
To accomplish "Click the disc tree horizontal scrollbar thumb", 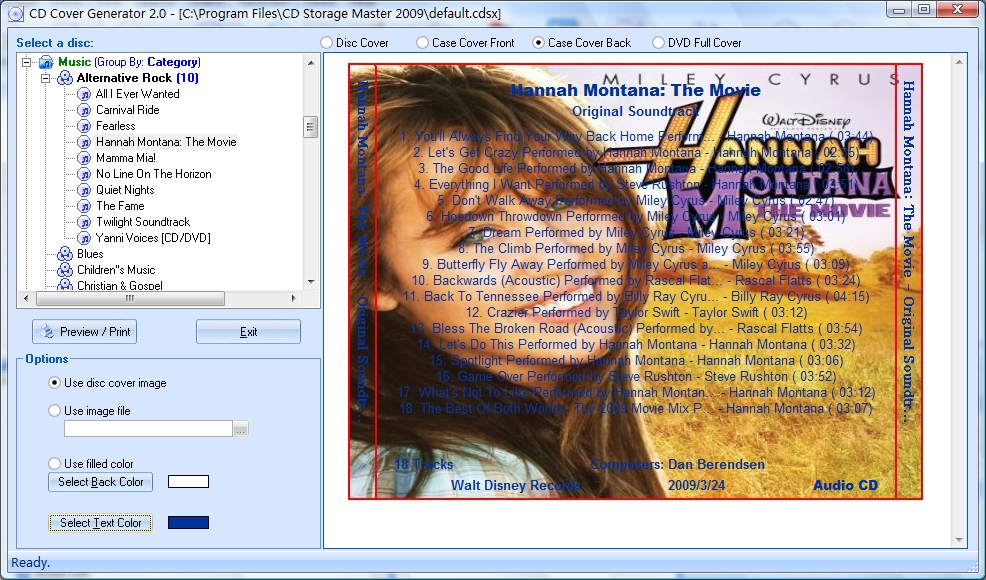I will point(130,298).
